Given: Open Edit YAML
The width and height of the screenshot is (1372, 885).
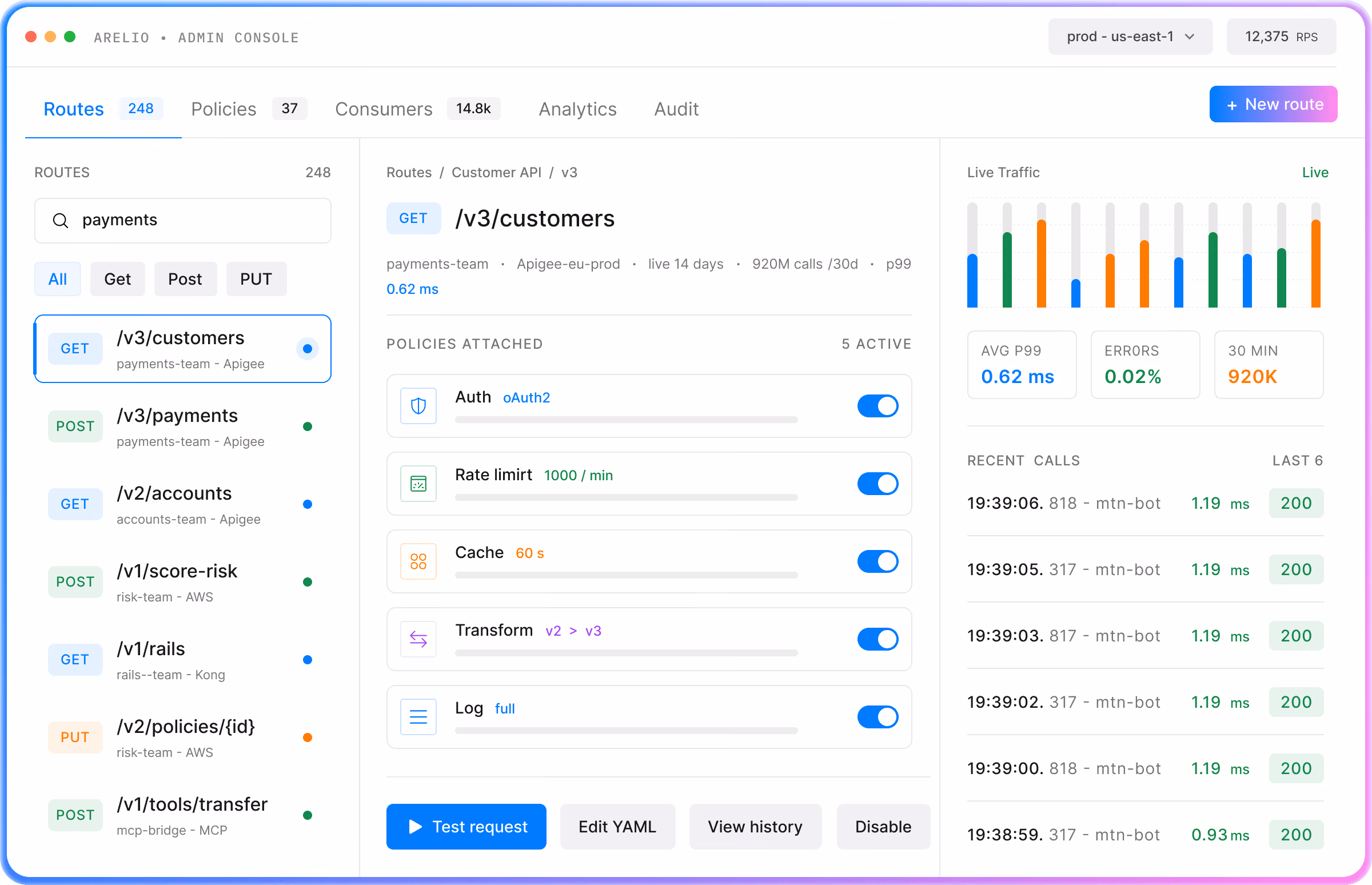Looking at the screenshot, I should (617, 826).
